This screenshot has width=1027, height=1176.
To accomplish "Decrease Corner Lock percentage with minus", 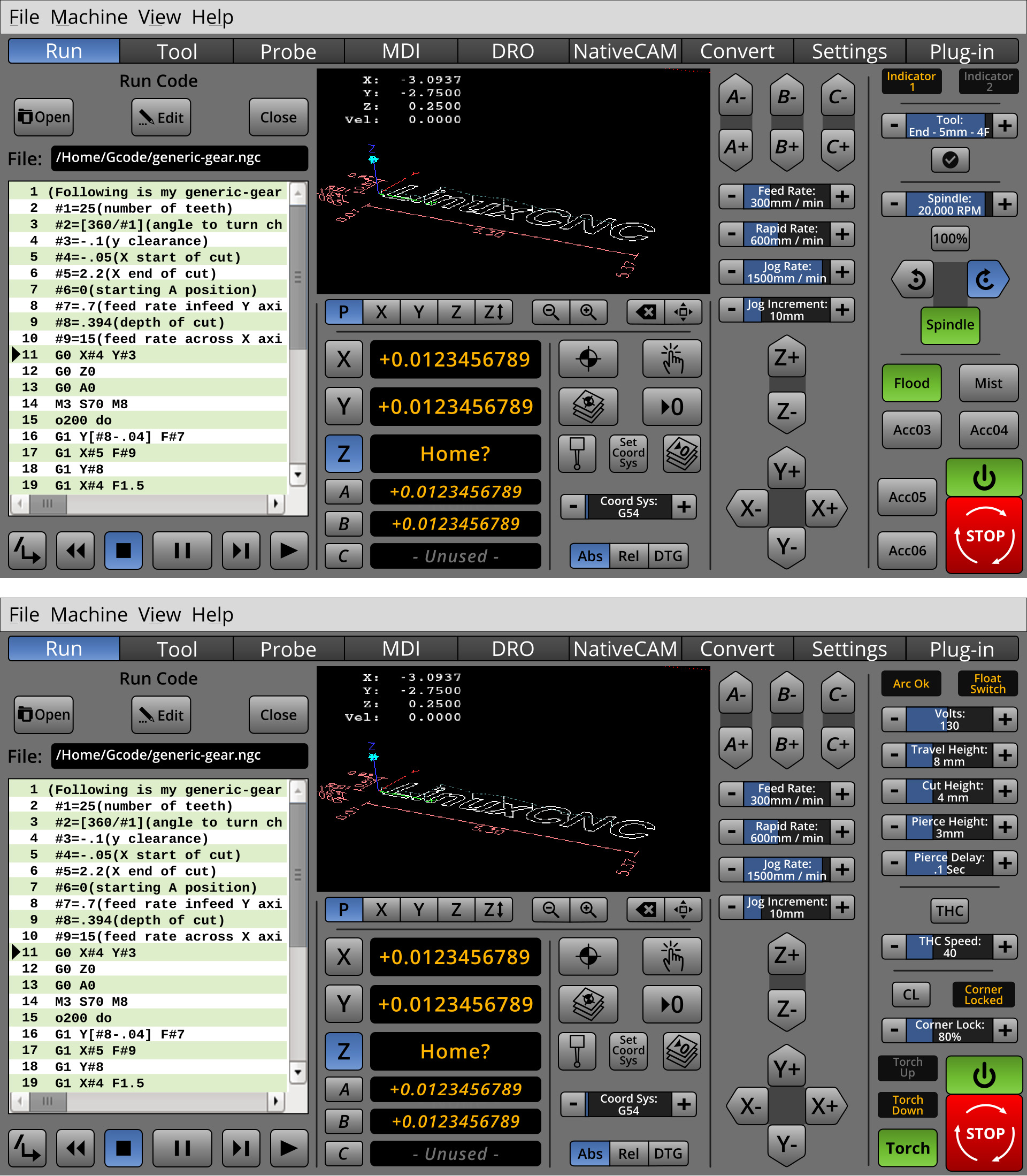I will pos(894,1030).
